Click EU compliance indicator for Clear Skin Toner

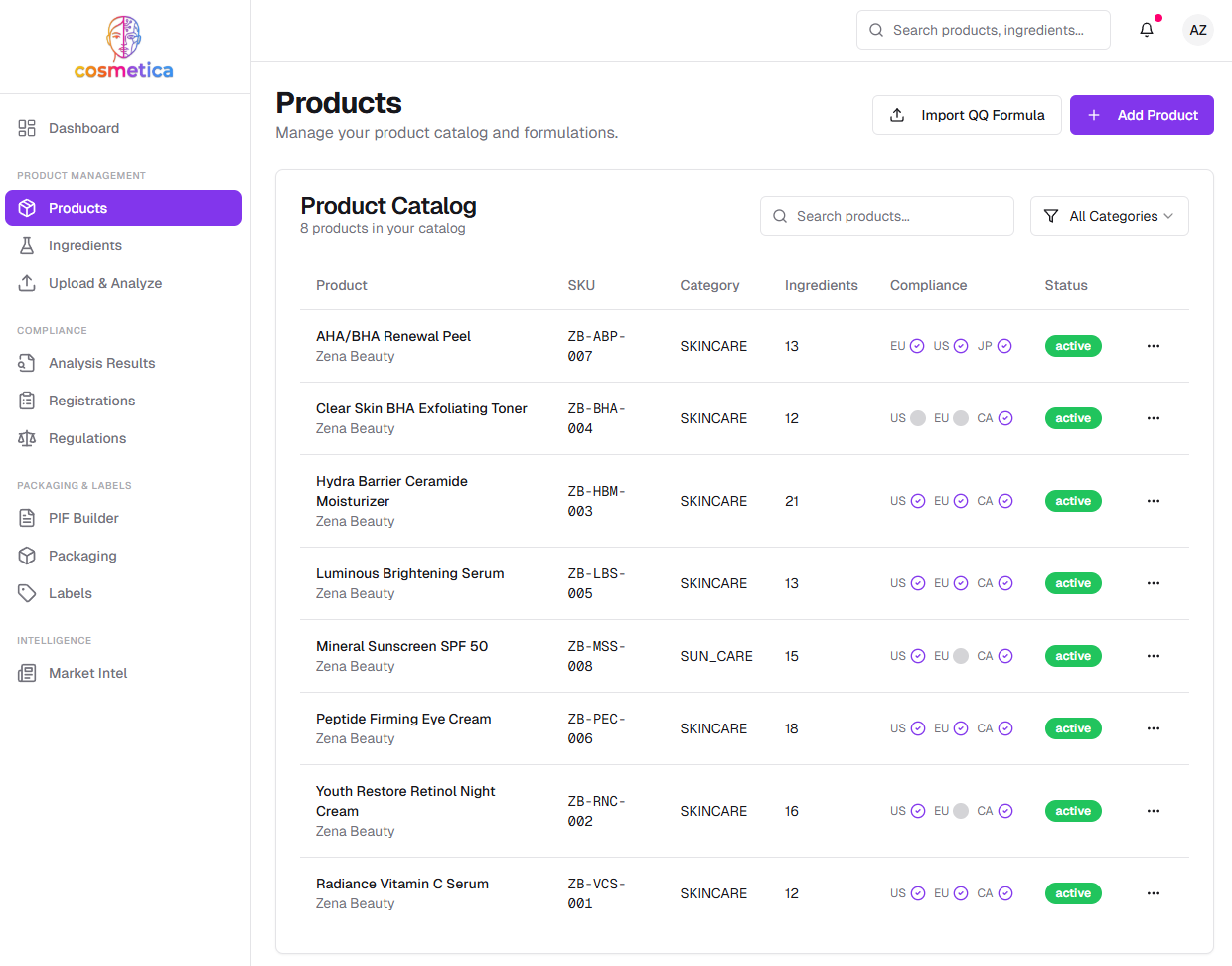(960, 418)
